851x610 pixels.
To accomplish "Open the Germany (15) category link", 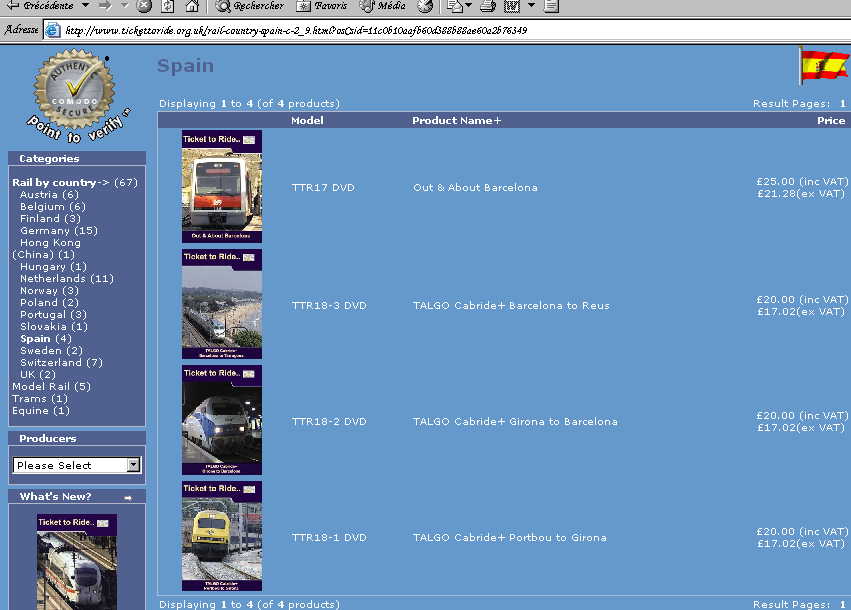I will tap(58, 231).
